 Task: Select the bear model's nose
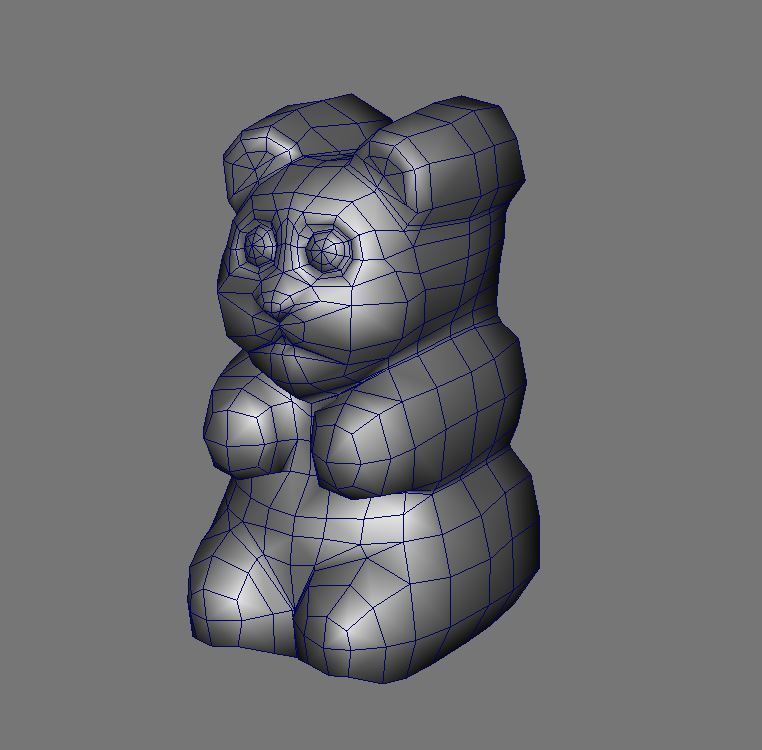pyautogui.click(x=280, y=300)
